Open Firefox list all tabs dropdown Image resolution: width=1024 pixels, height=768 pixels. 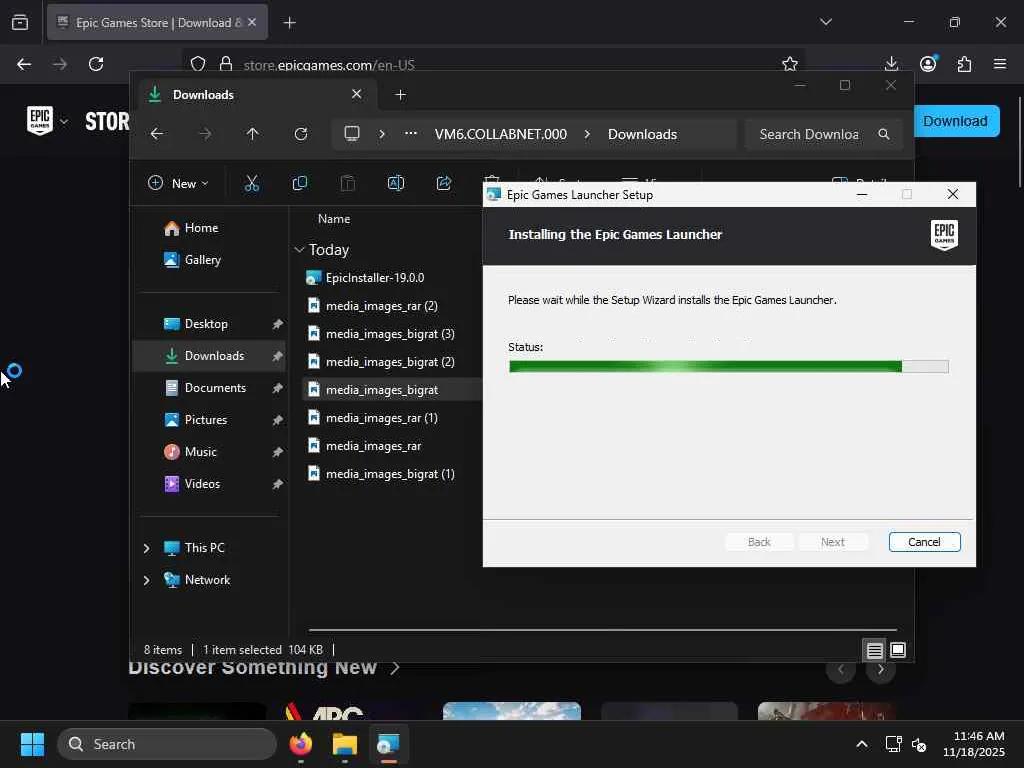[826, 22]
